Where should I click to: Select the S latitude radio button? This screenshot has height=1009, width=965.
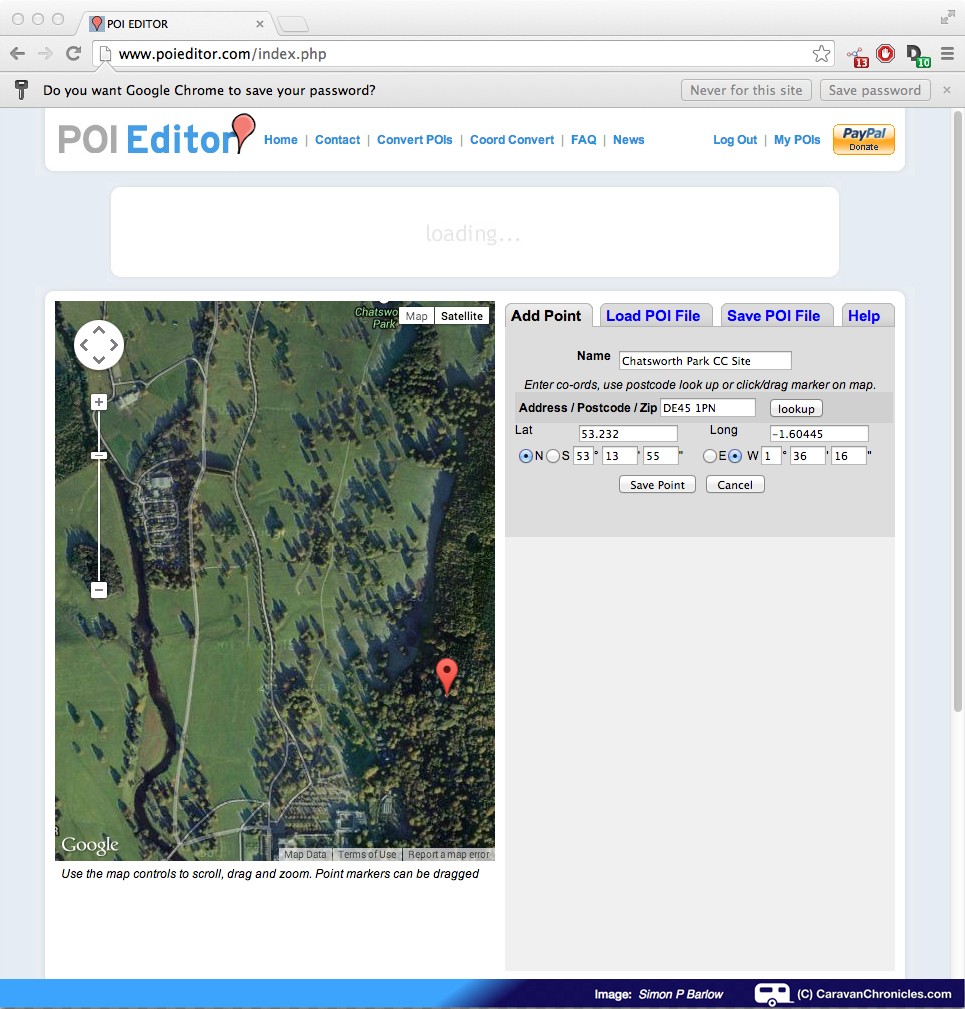553,456
